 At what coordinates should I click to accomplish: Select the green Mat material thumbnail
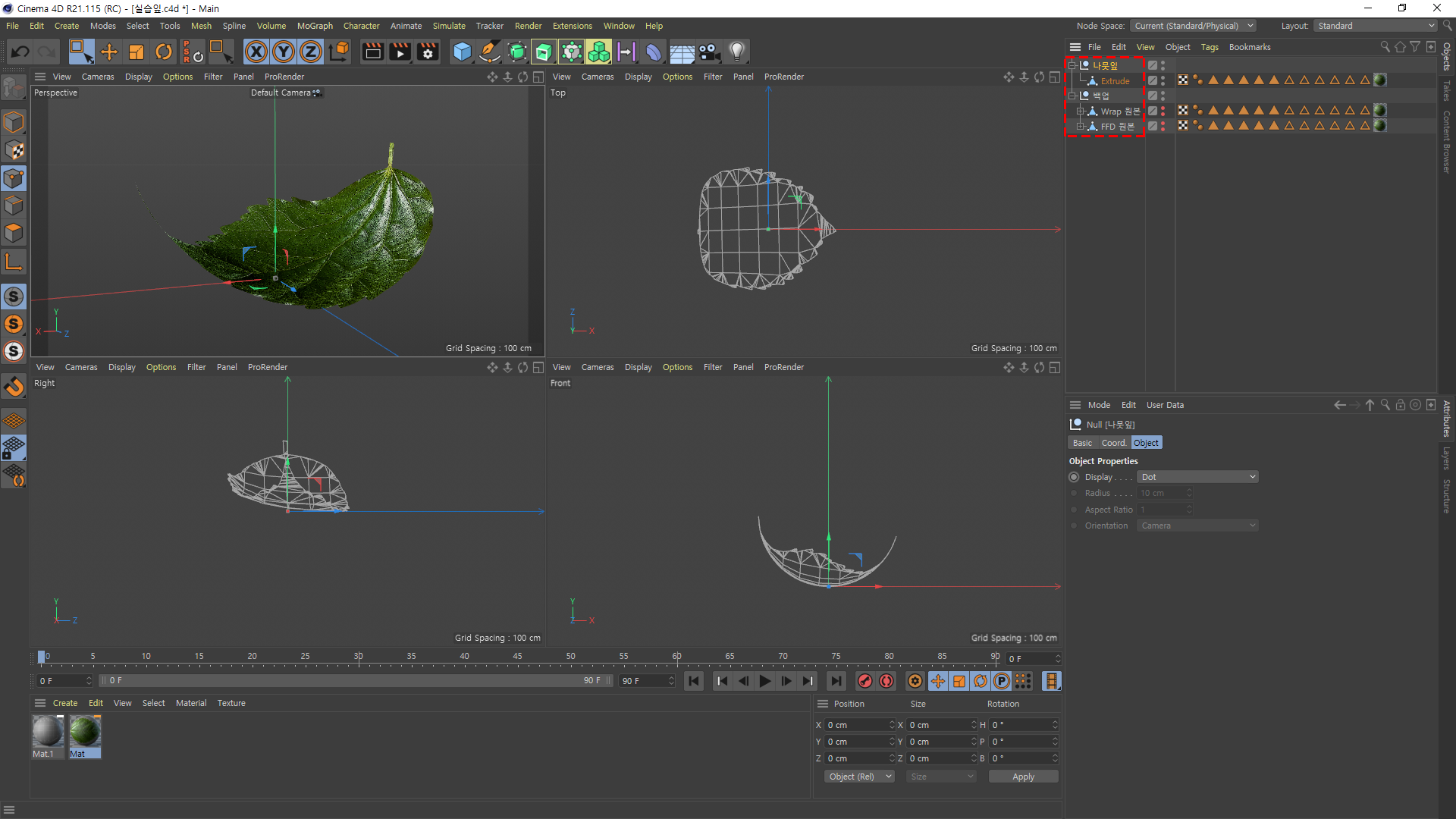(84, 732)
